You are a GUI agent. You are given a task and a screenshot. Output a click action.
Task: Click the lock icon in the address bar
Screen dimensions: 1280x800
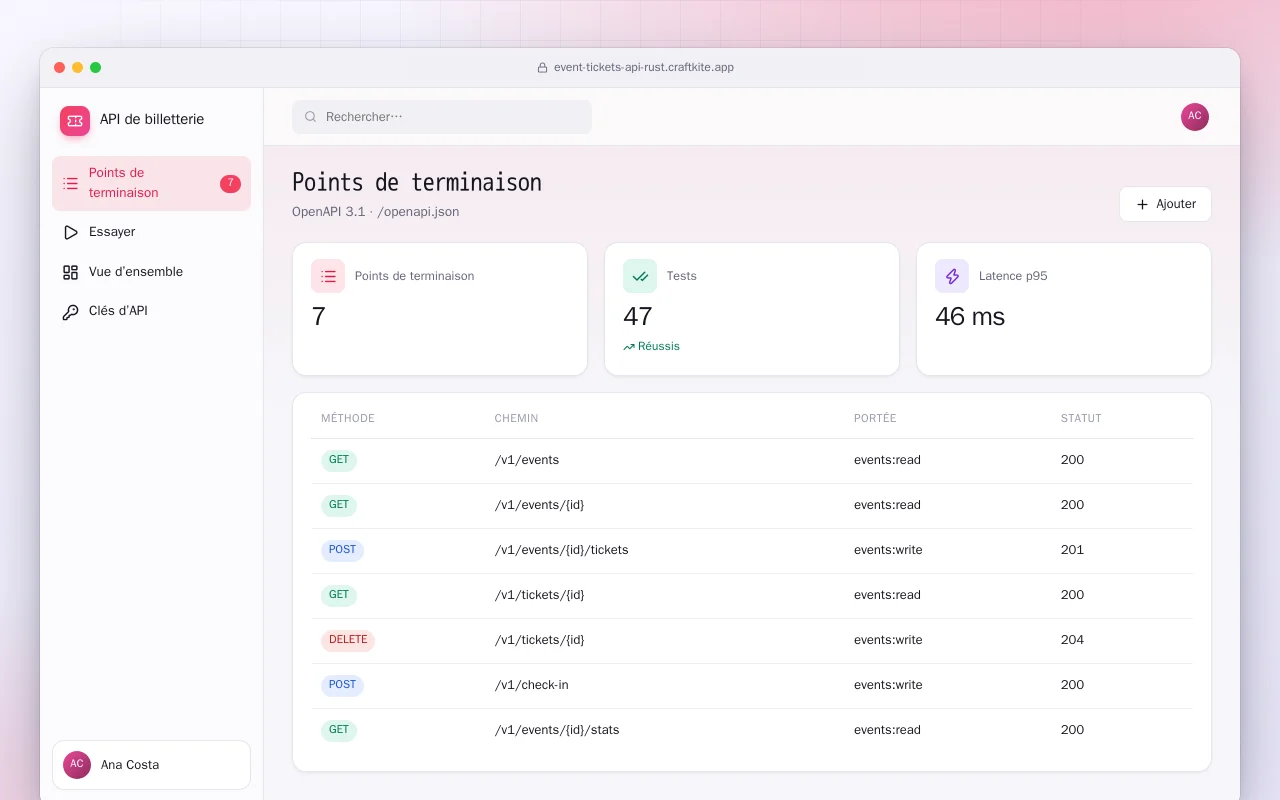point(543,68)
